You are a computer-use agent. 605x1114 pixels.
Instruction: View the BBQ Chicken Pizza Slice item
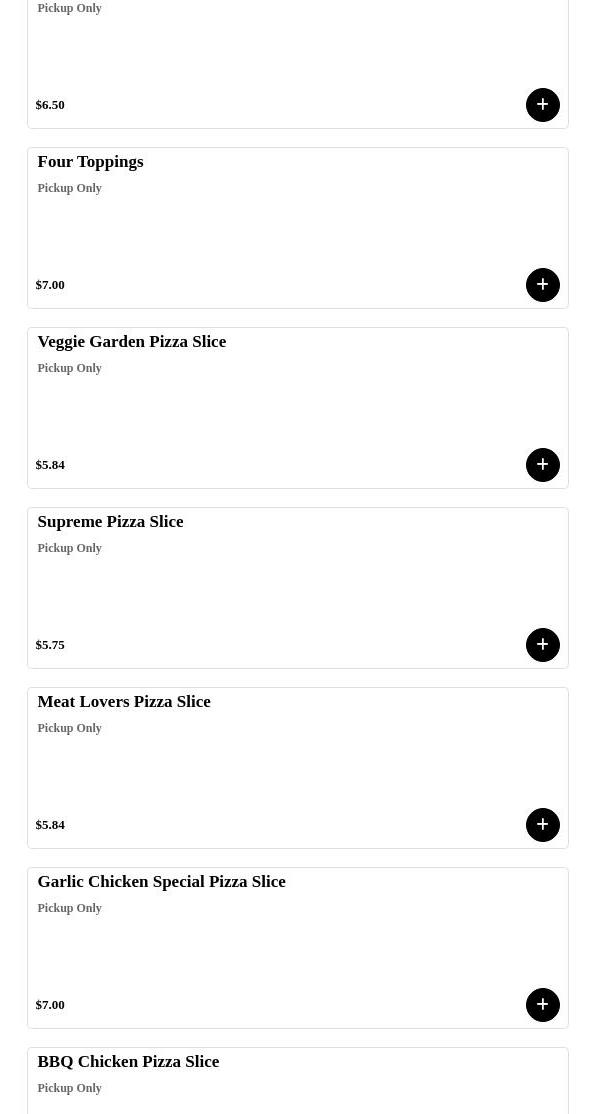128,1062
